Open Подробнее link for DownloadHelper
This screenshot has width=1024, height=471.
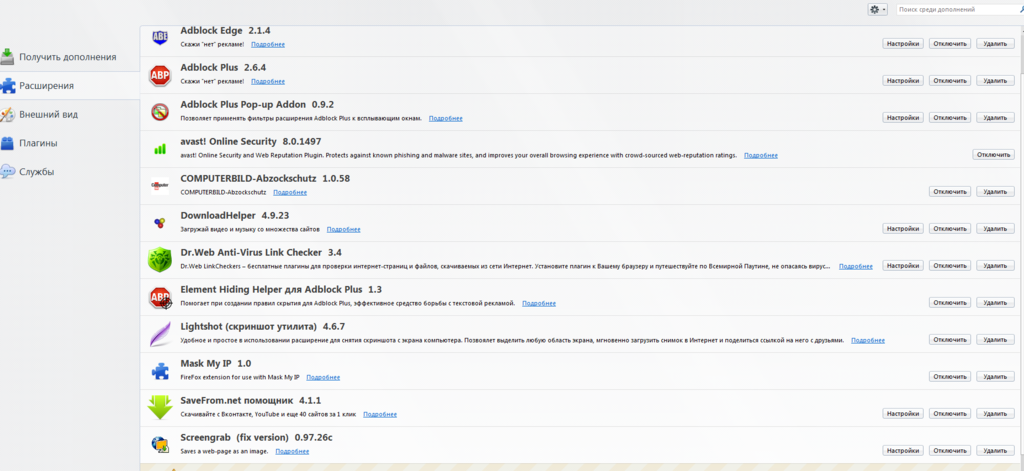pyautogui.click(x=344, y=229)
